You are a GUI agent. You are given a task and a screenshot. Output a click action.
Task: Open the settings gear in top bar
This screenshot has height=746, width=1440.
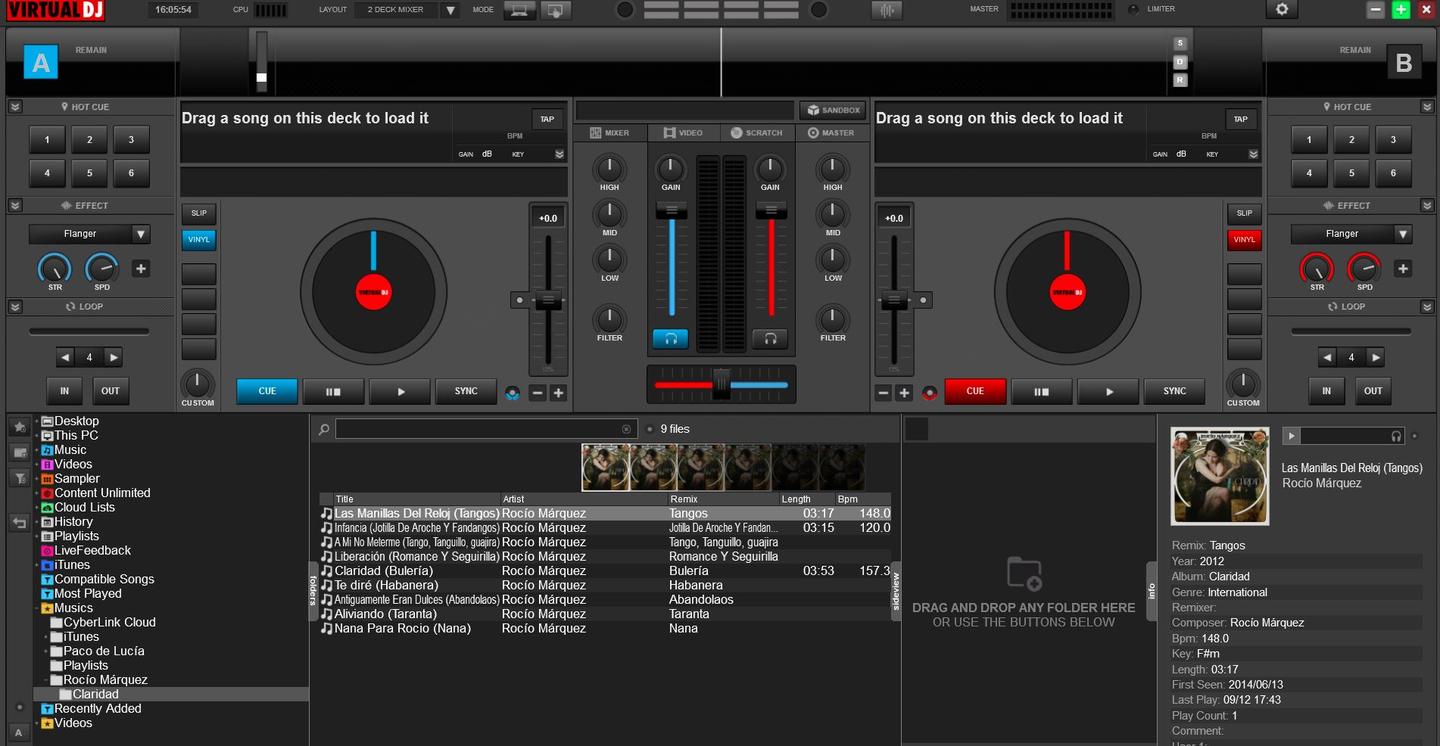tap(1282, 10)
